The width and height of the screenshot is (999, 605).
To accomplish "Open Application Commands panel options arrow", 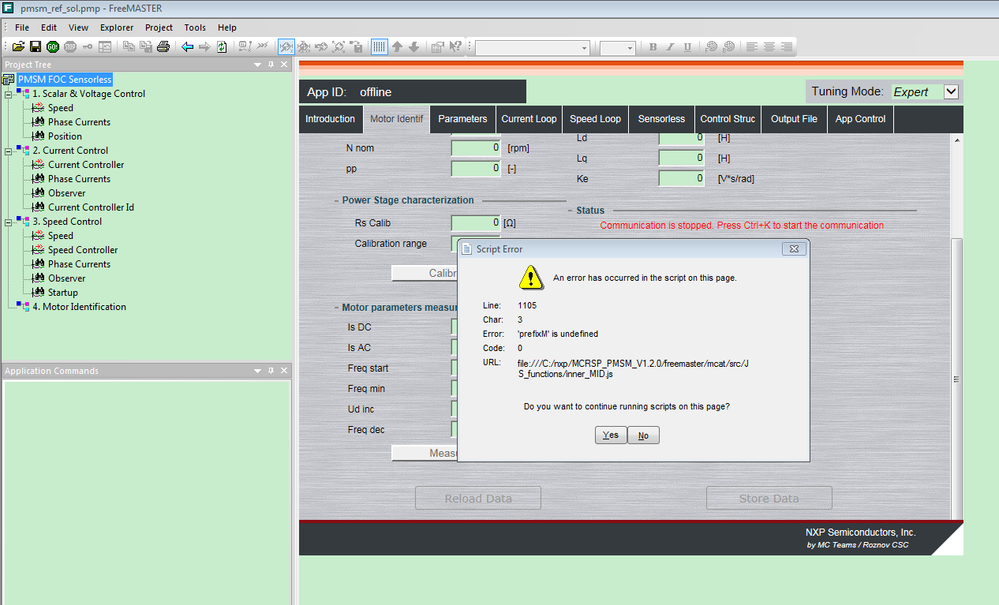I will click(x=257, y=371).
